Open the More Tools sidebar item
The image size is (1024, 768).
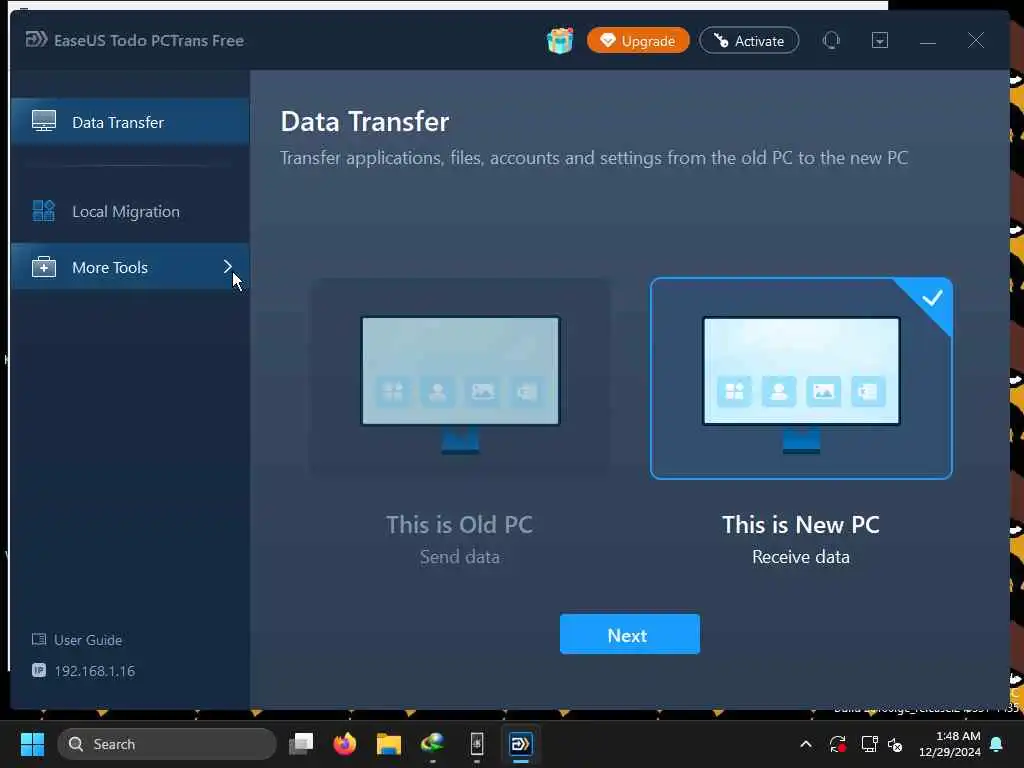130,267
